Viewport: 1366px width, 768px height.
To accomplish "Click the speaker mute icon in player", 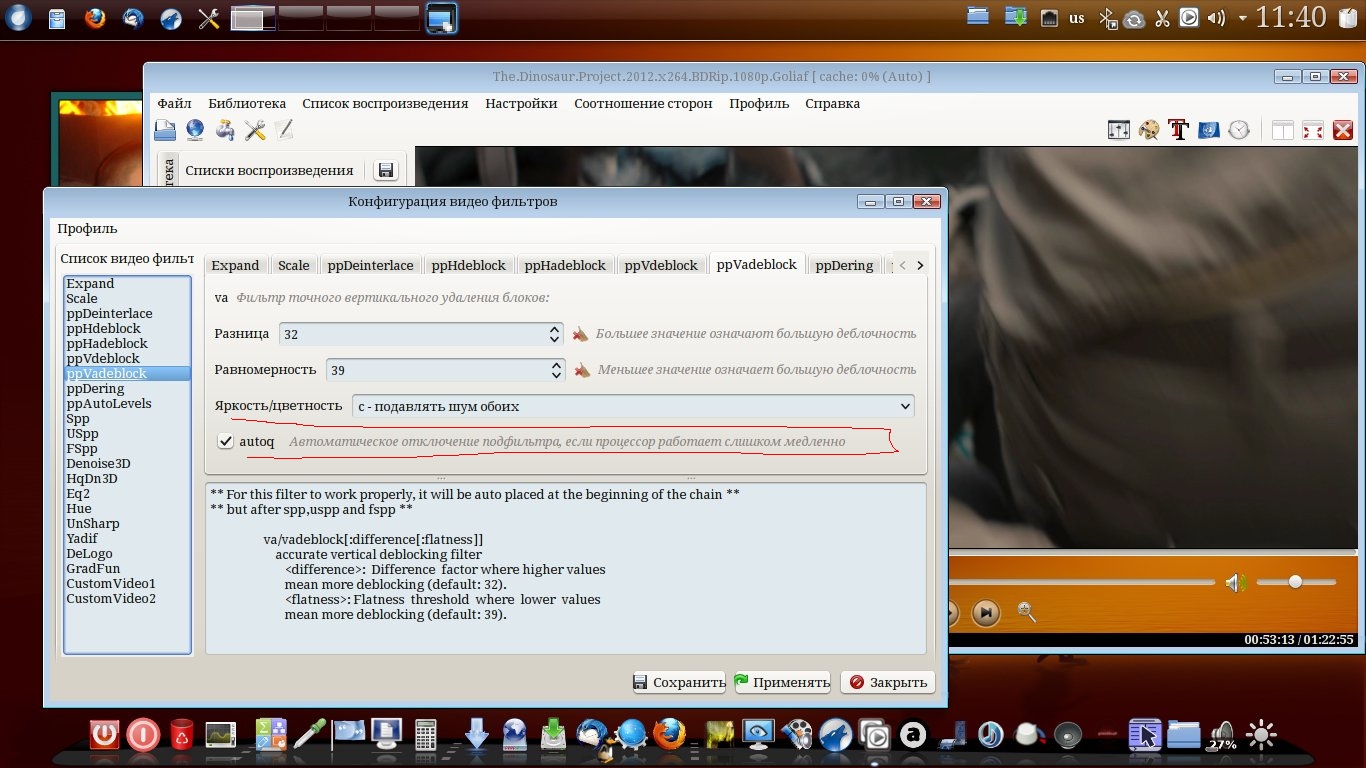I will [x=1236, y=582].
